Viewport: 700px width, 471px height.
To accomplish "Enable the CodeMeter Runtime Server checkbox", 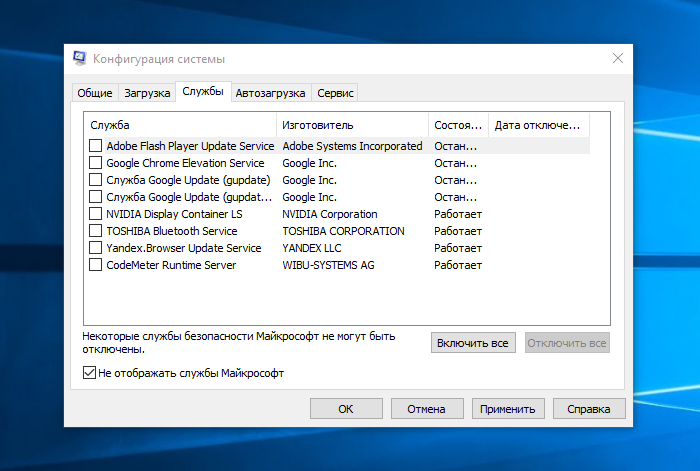I will (x=95, y=264).
